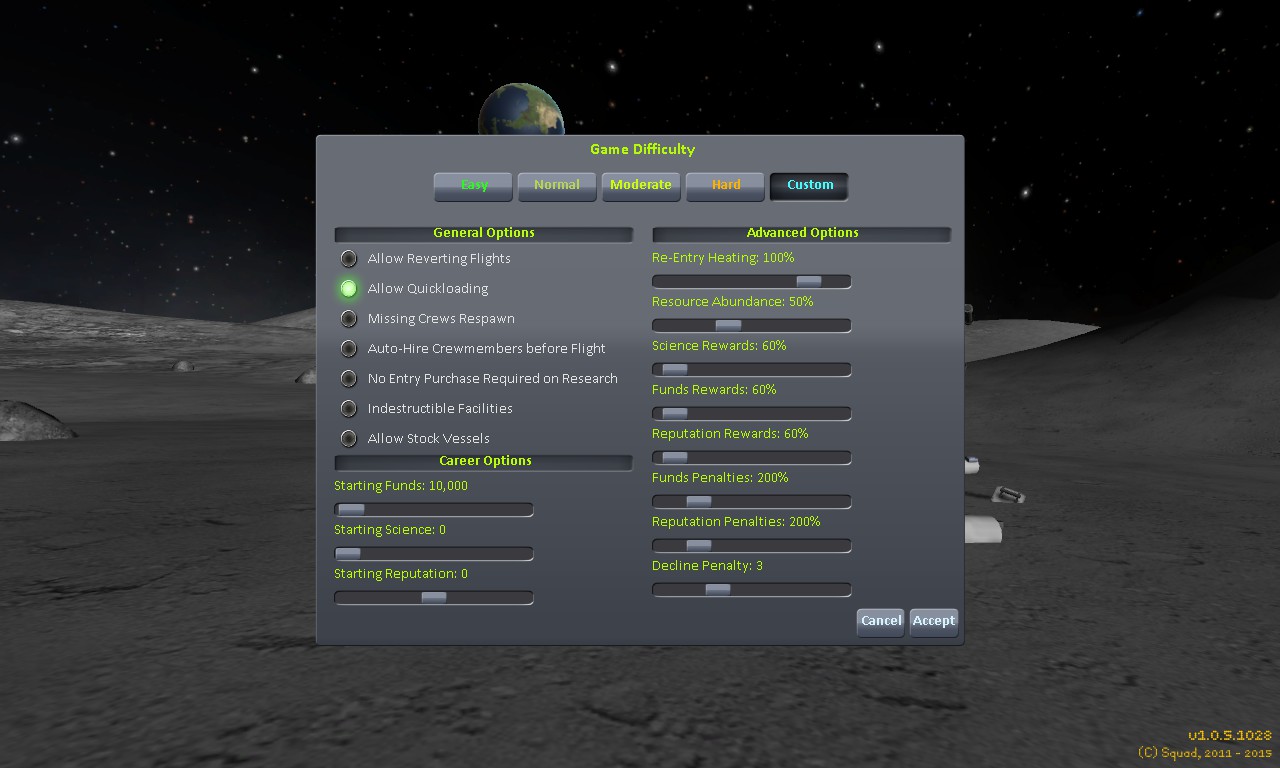Select the Moderate difficulty preset
Screen dimensions: 1280x768
[641, 186]
